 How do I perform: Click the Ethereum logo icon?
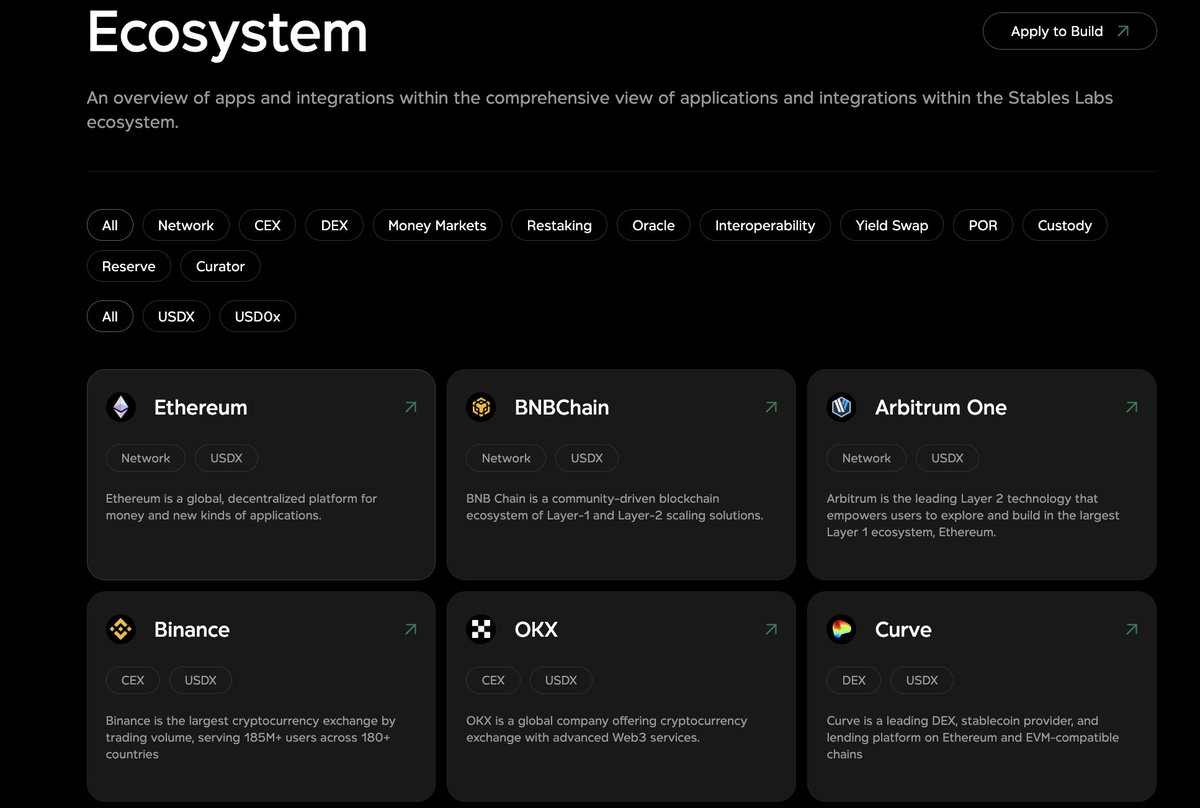click(x=121, y=407)
